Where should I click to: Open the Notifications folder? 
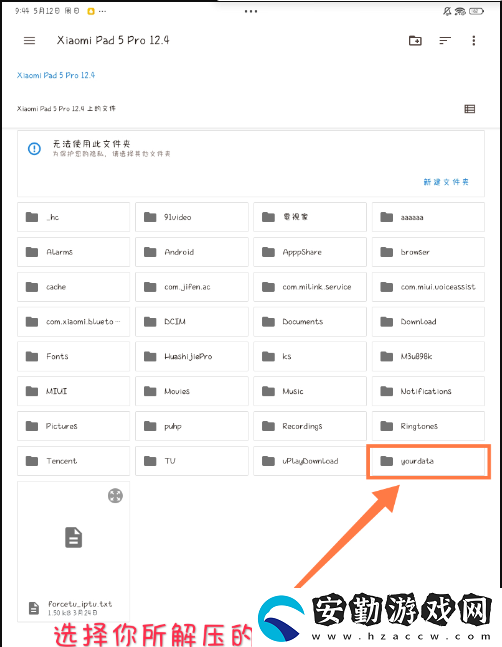click(428, 391)
